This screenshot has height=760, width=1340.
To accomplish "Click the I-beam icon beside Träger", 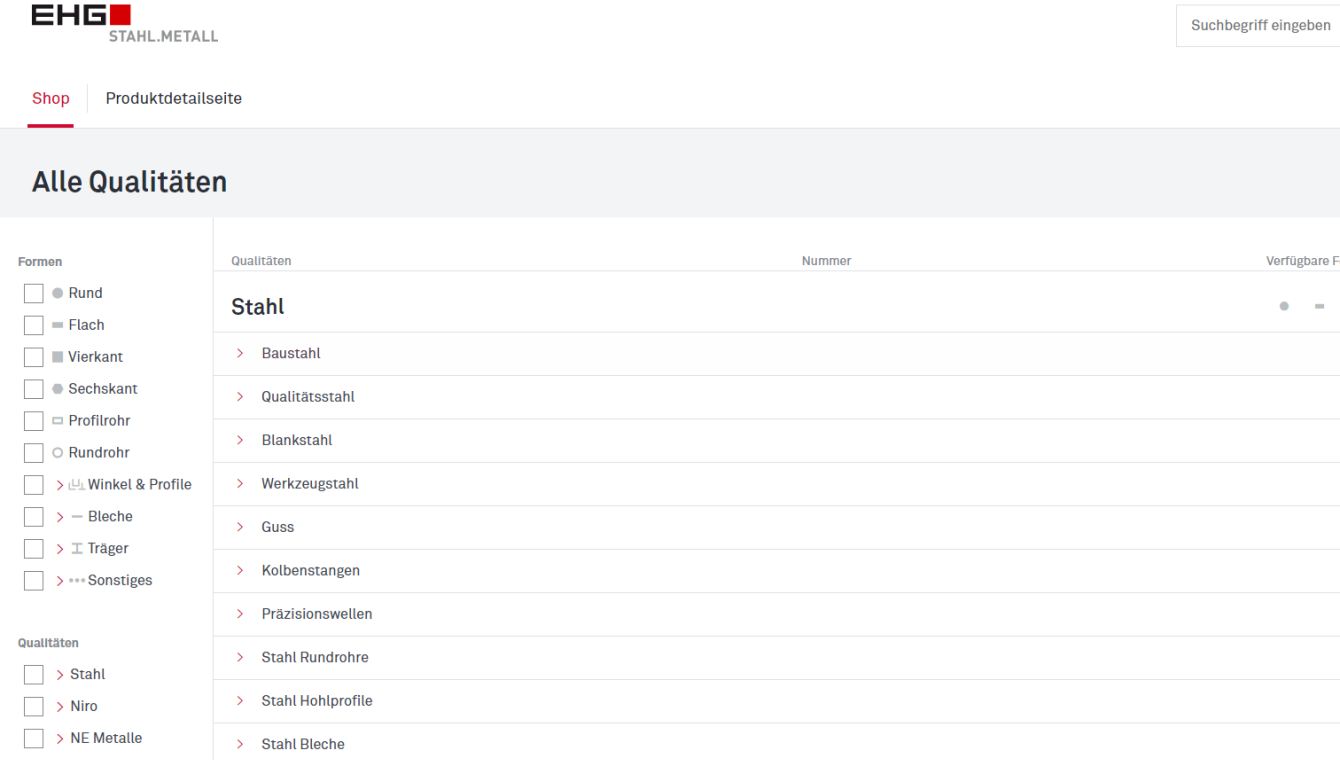I will tap(76, 549).
